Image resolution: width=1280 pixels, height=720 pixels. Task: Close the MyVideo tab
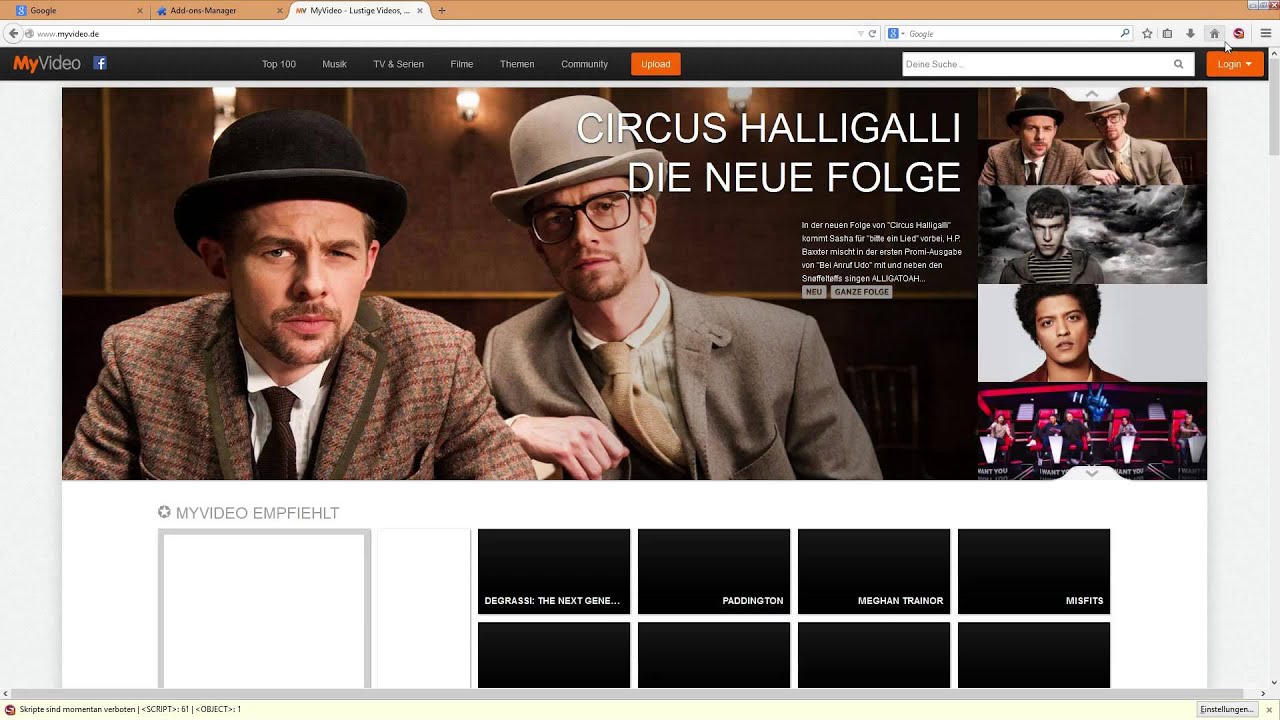click(420, 10)
